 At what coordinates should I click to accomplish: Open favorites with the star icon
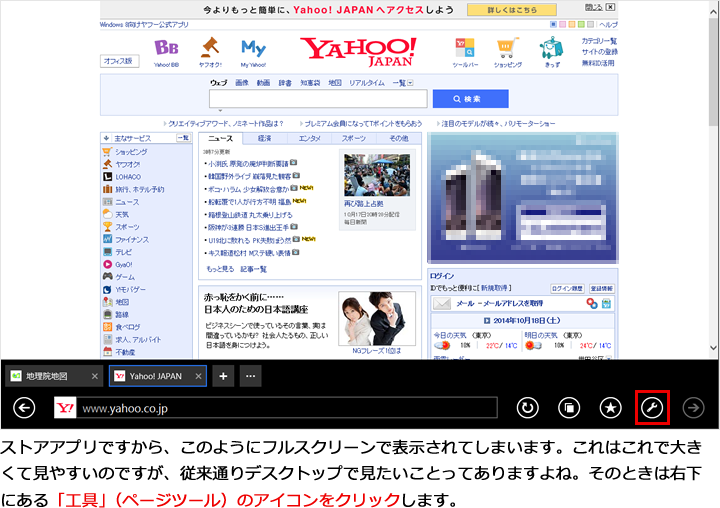(610, 407)
